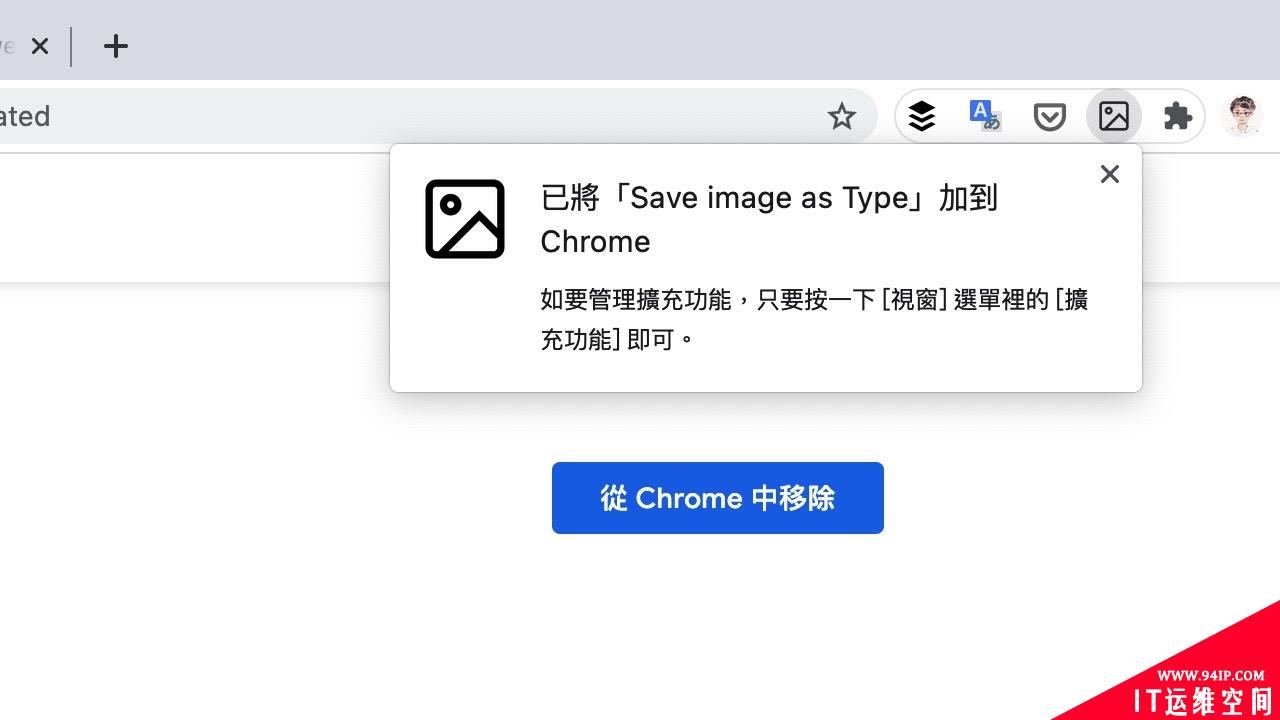Open the profile avatar menu

click(1243, 117)
